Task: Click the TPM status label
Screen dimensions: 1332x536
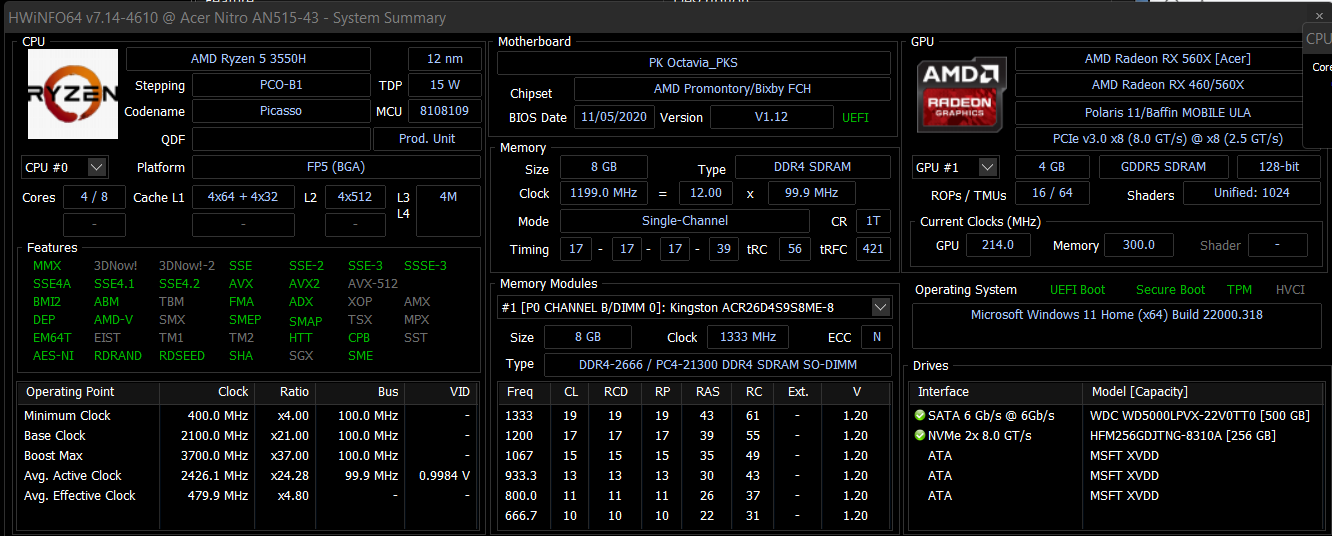Action: point(1239,290)
